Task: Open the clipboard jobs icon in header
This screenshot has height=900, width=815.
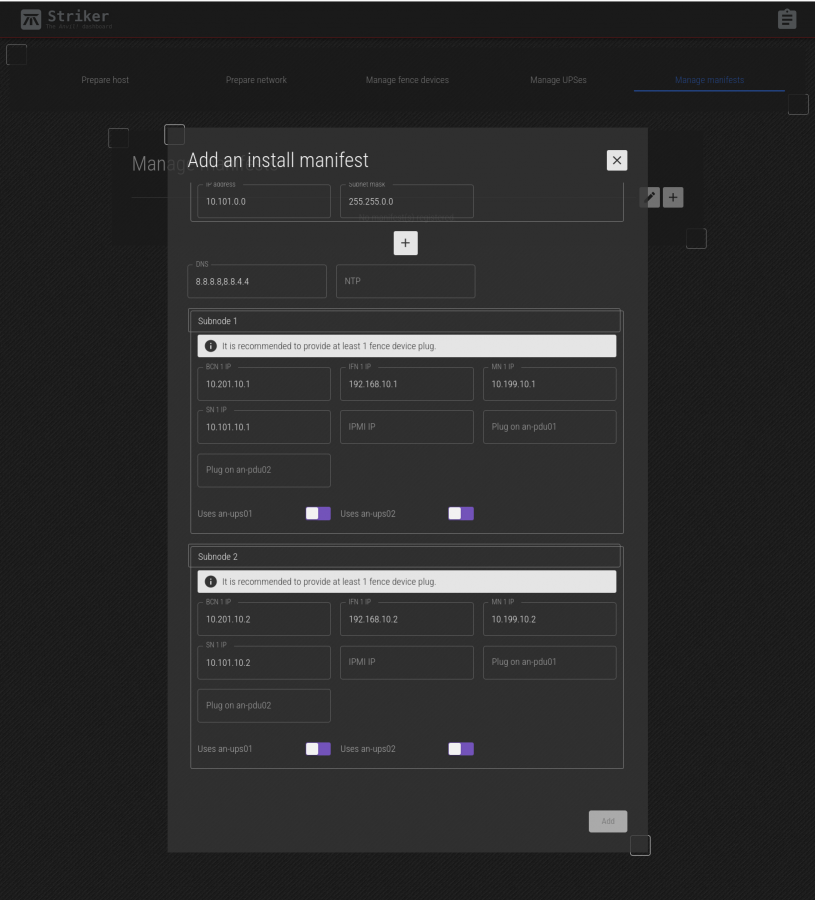Action: coord(787,19)
